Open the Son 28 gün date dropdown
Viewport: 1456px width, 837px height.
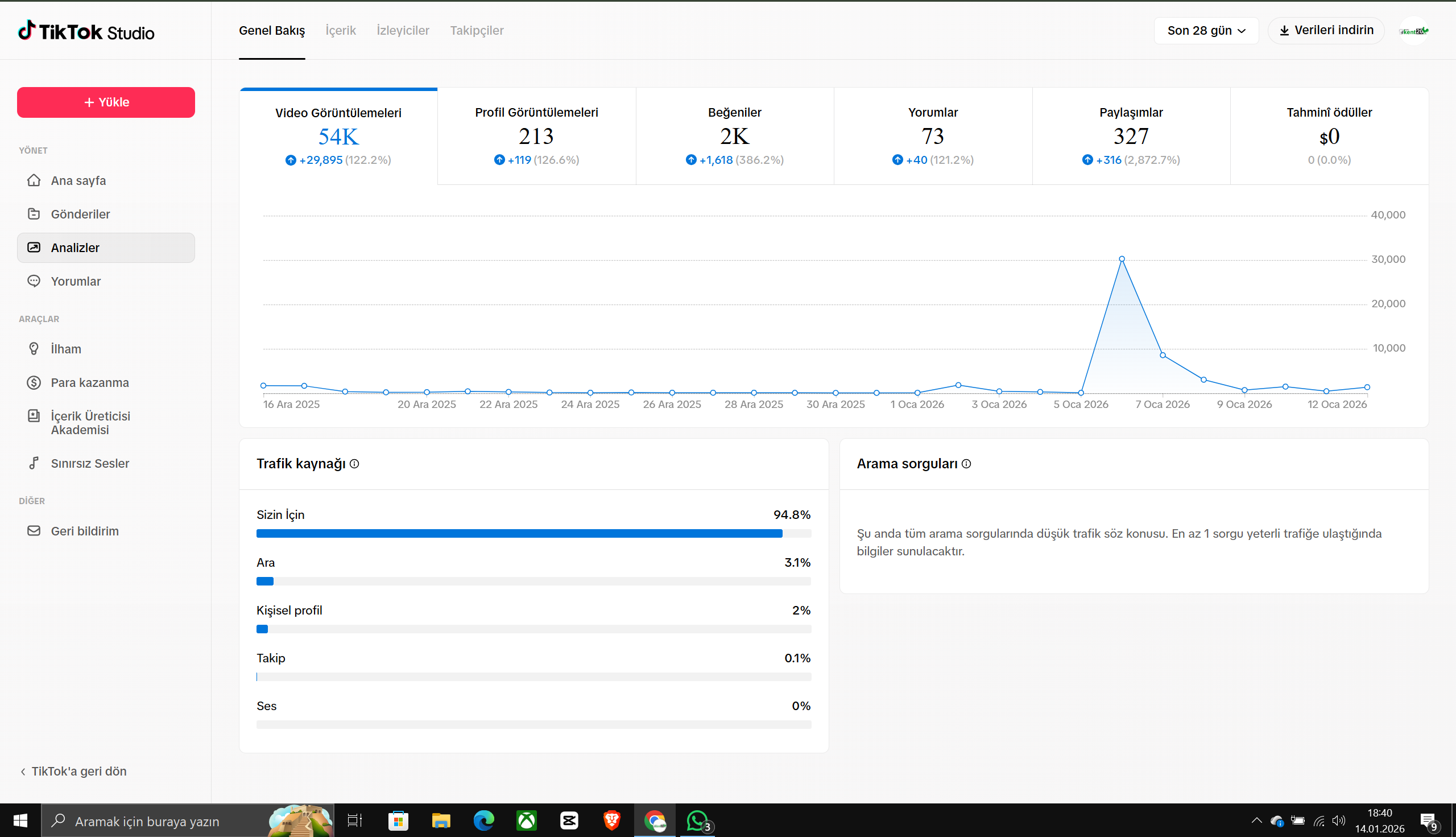[1206, 31]
